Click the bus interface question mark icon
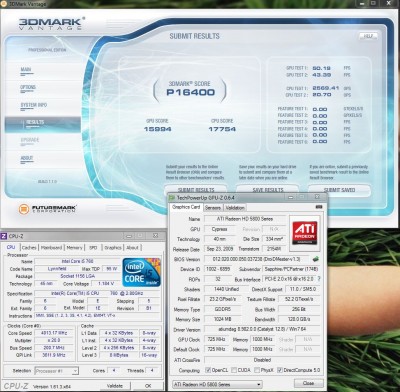 (319, 279)
